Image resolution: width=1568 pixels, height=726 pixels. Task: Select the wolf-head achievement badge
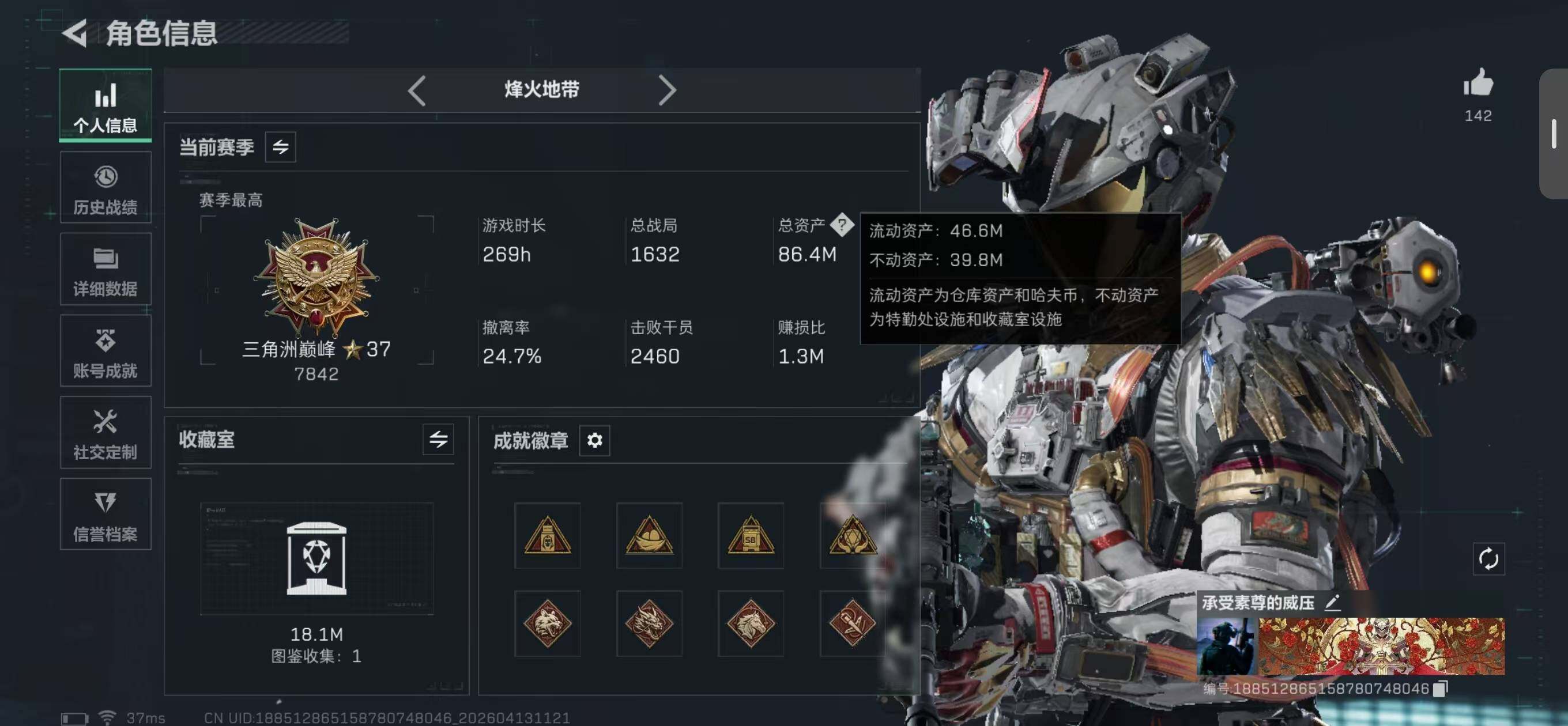tap(547, 623)
